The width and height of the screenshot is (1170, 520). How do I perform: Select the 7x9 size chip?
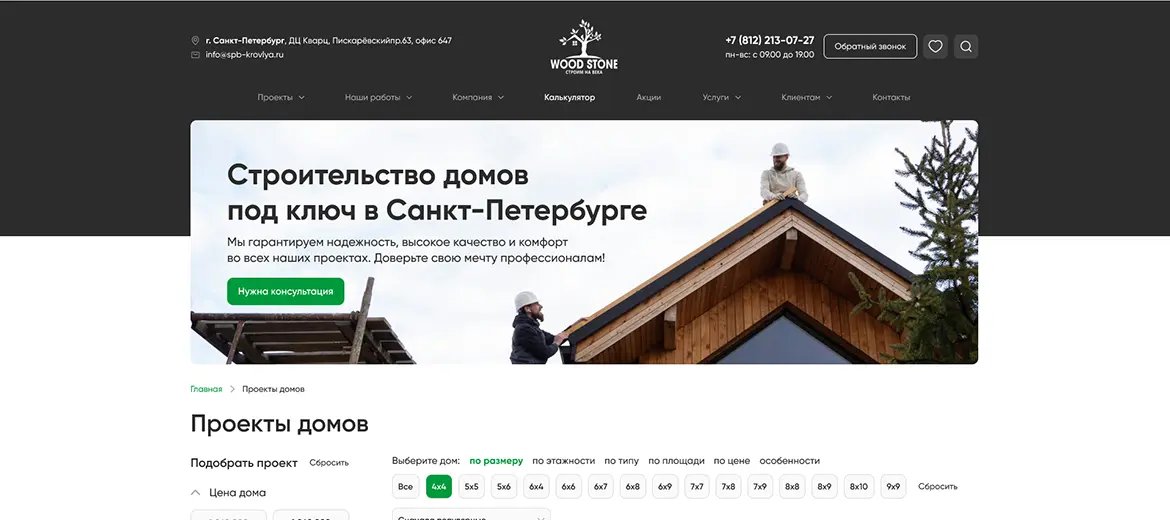[760, 486]
